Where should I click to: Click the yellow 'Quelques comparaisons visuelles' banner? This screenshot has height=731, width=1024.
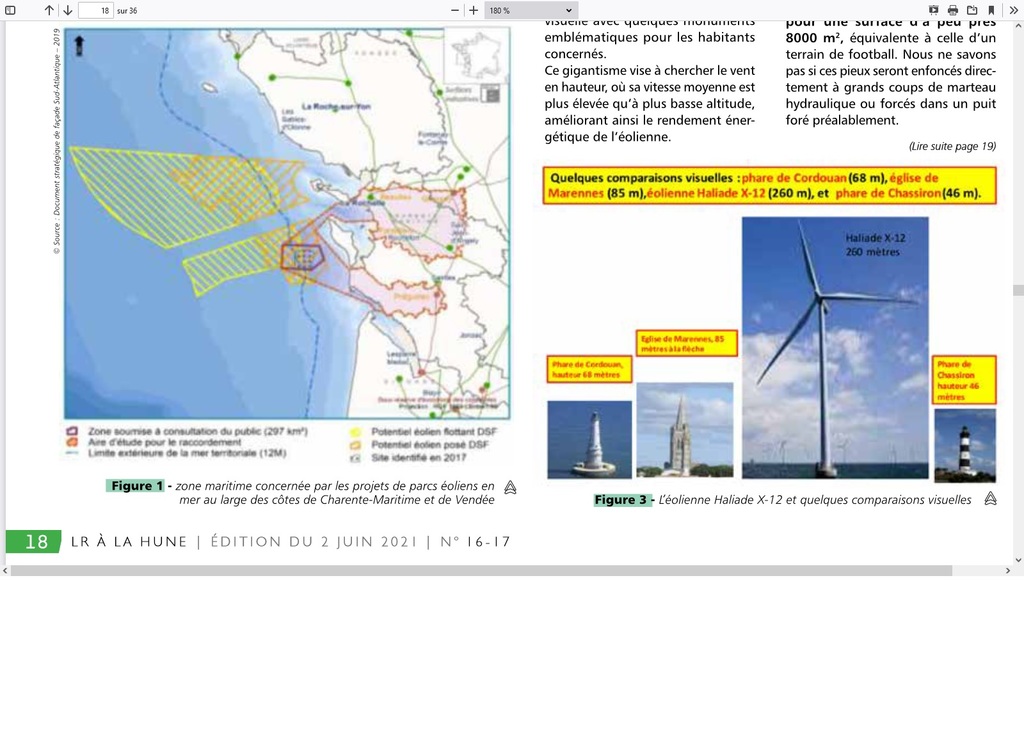(x=769, y=186)
